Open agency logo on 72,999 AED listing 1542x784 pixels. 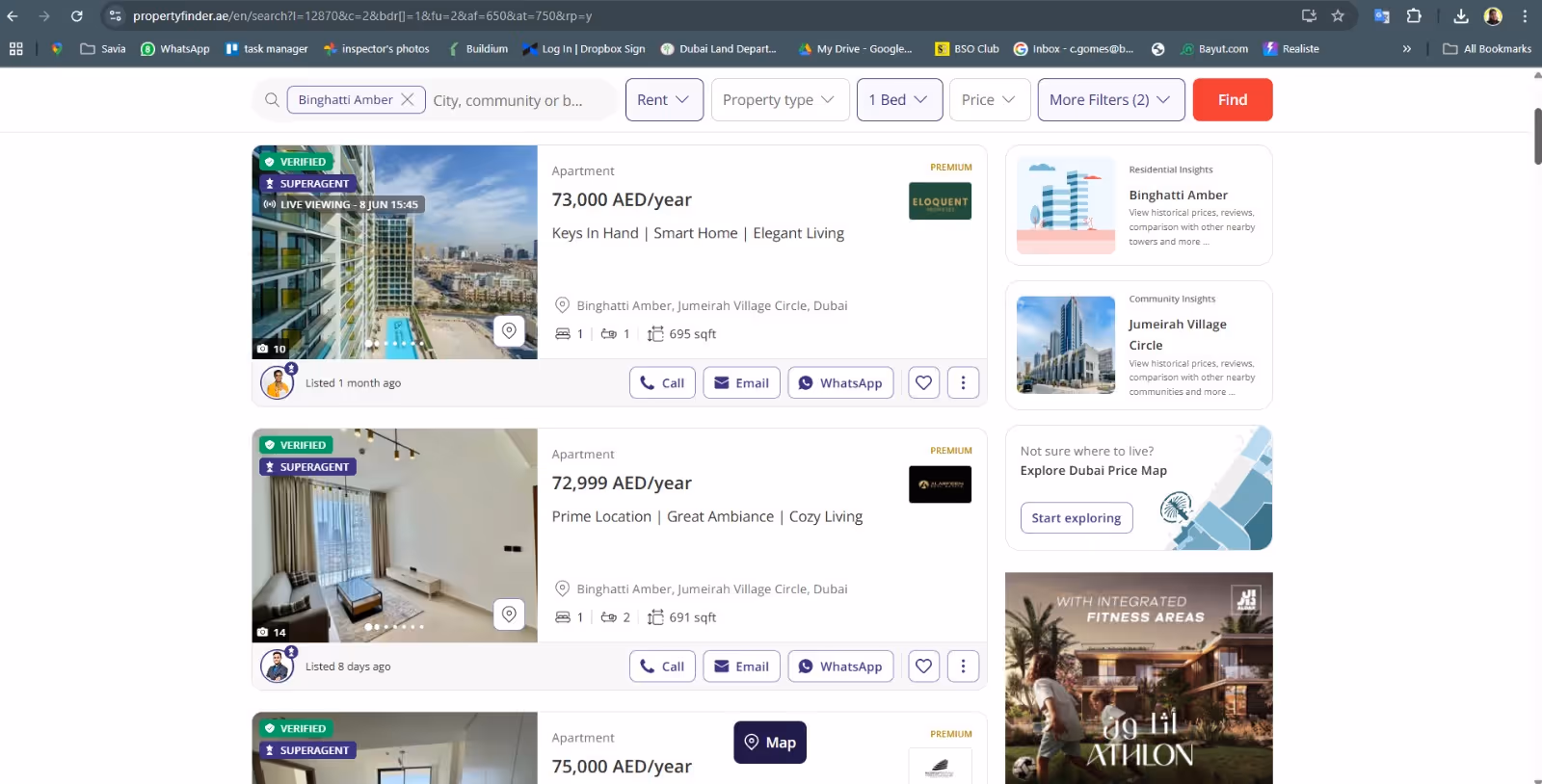pyautogui.click(x=940, y=484)
